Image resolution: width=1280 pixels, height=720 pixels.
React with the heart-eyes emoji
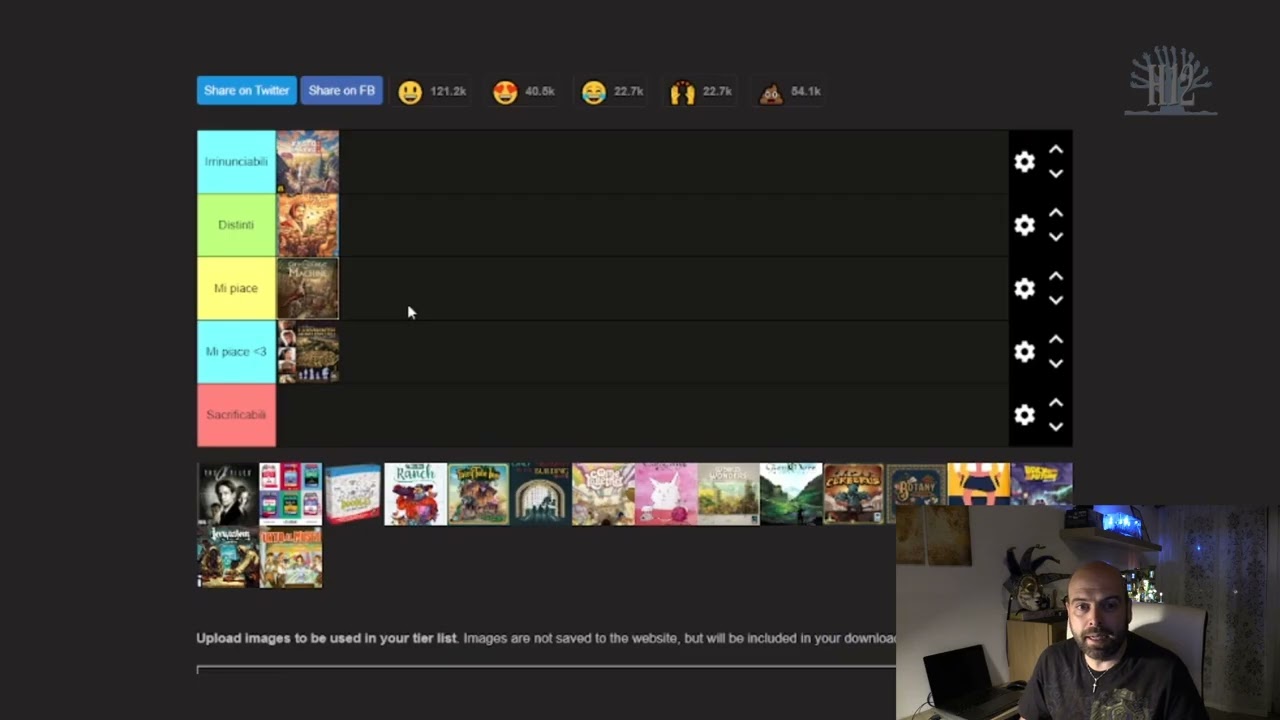coord(505,92)
